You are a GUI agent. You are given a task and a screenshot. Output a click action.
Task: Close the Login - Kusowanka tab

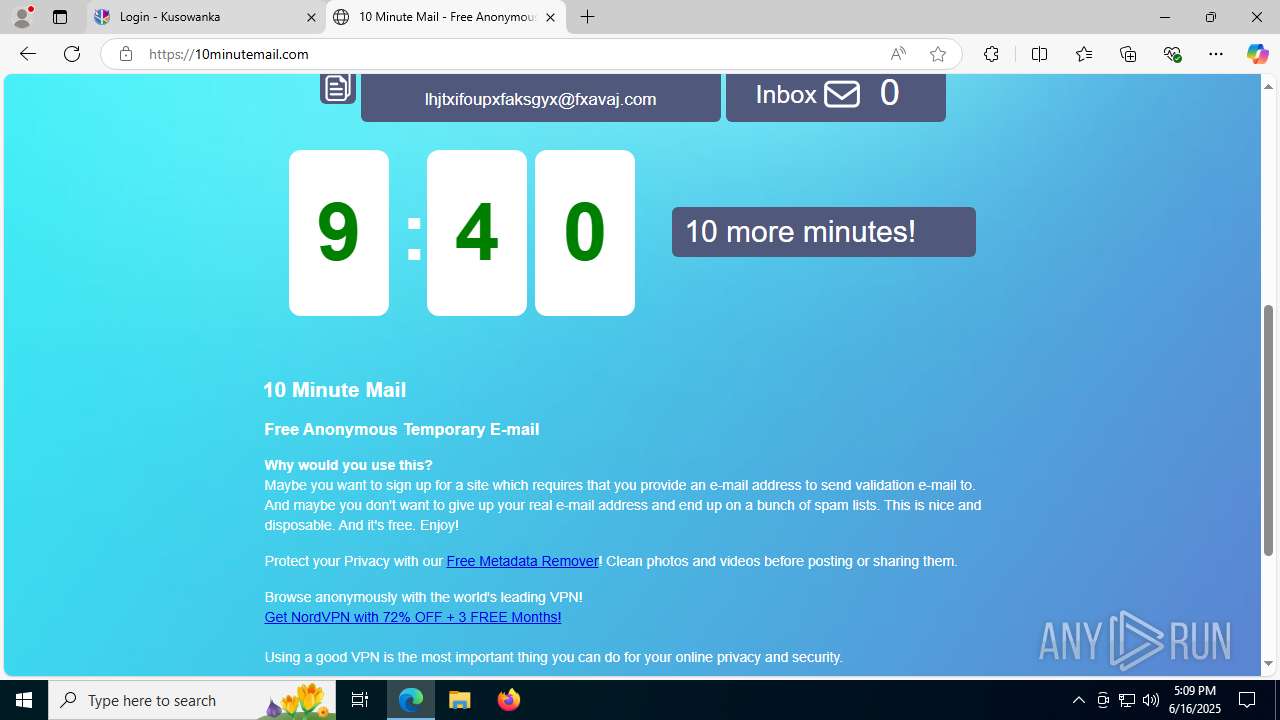pos(311,17)
